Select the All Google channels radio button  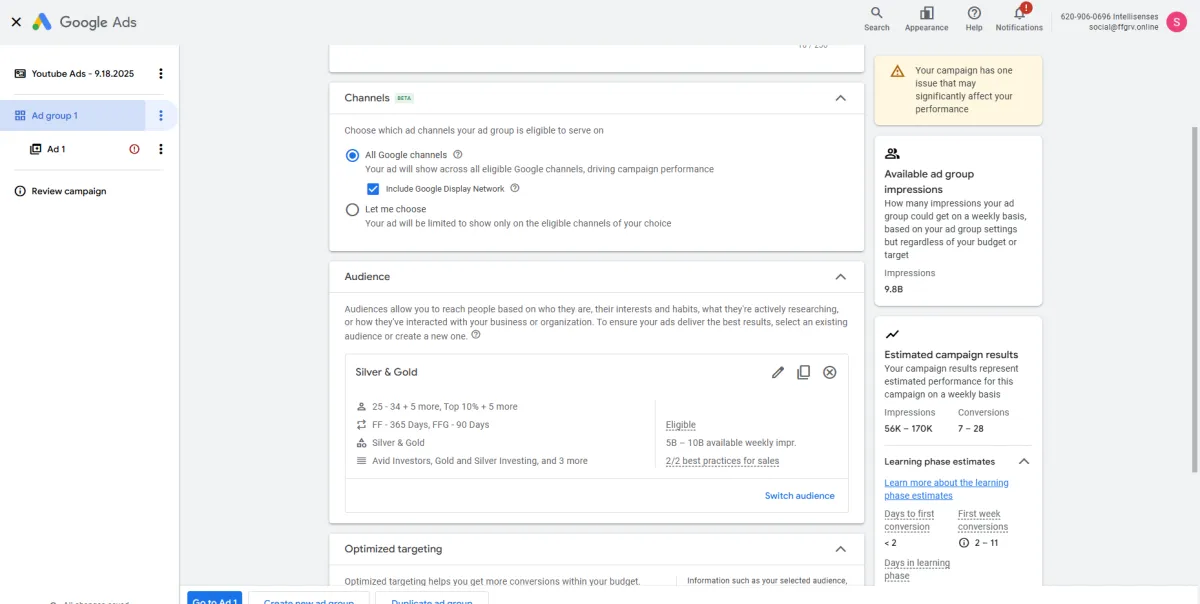(352, 155)
